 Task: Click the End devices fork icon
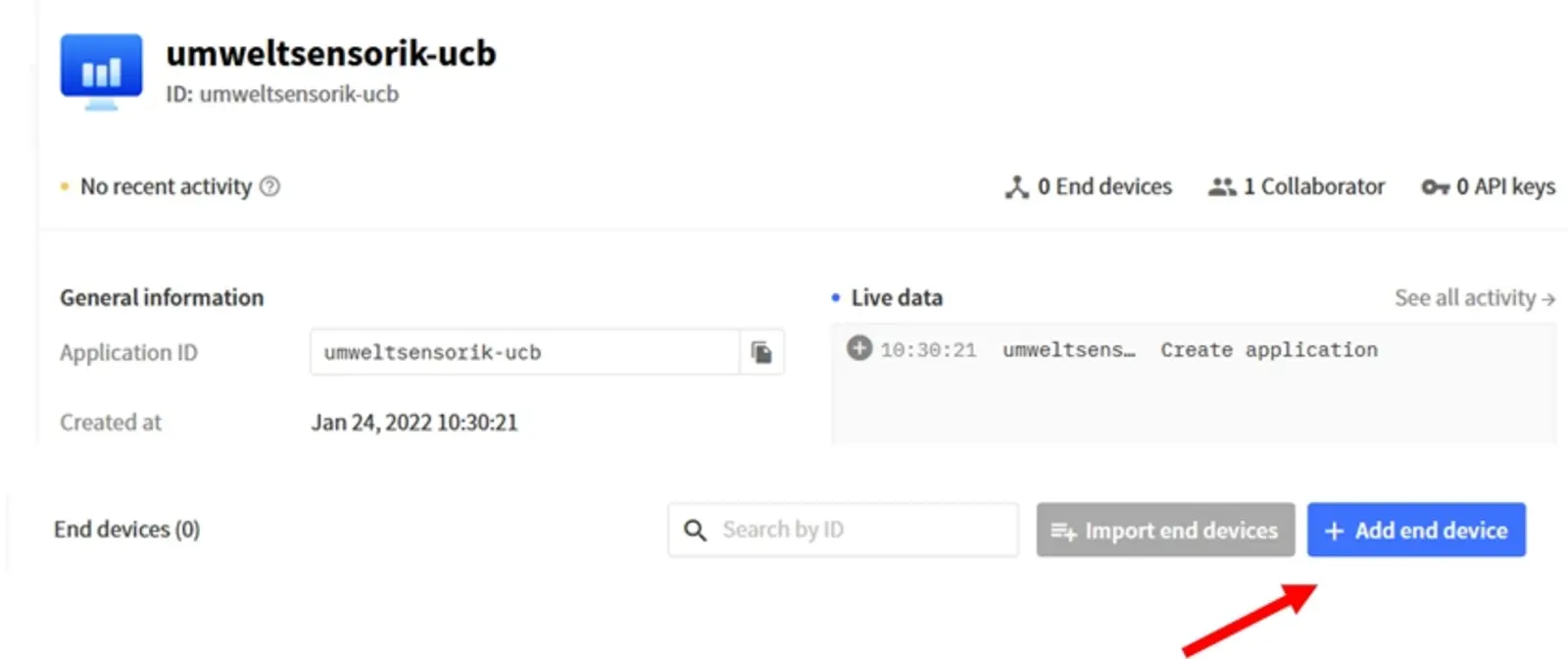click(1016, 187)
